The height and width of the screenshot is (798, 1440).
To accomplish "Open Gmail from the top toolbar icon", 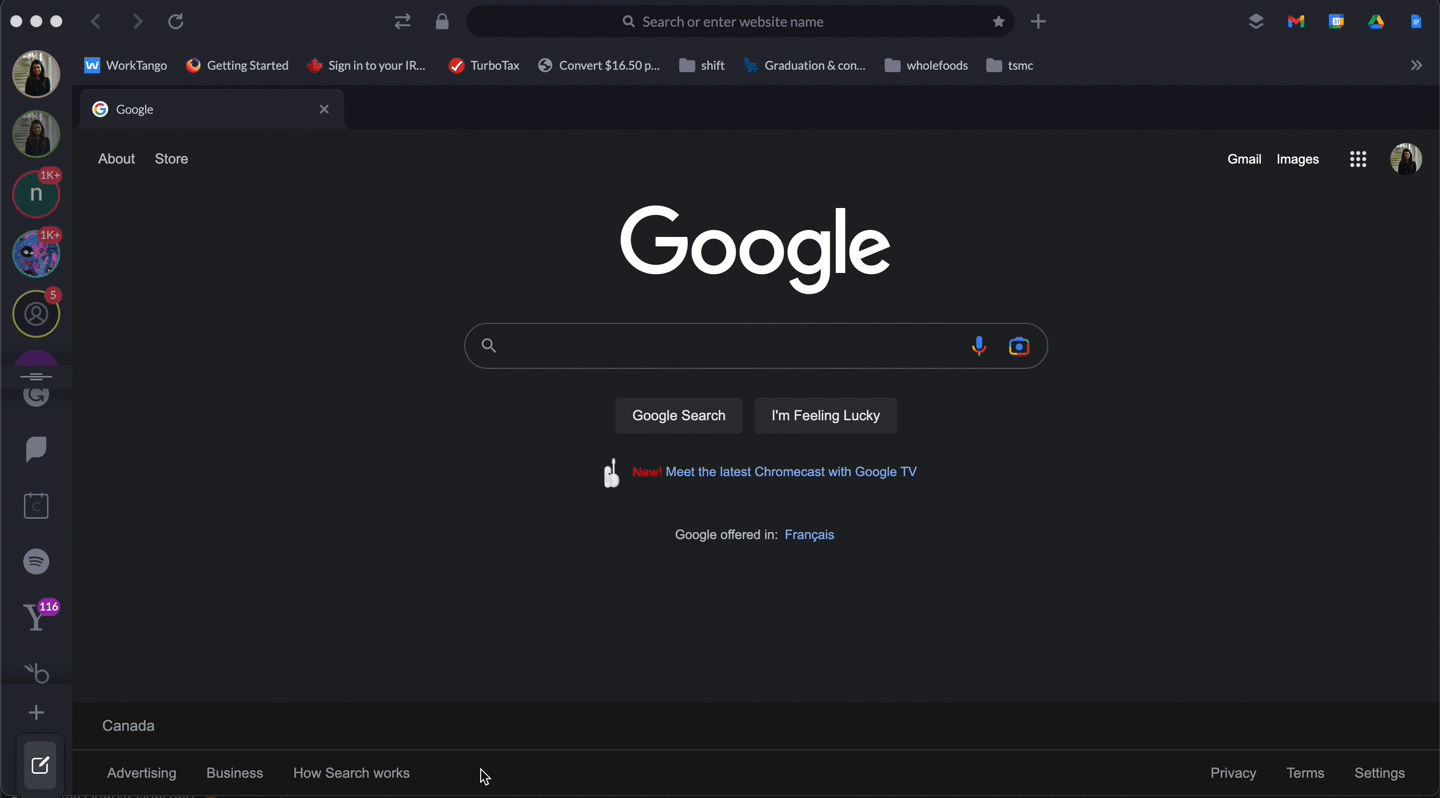I will pos(1296,21).
